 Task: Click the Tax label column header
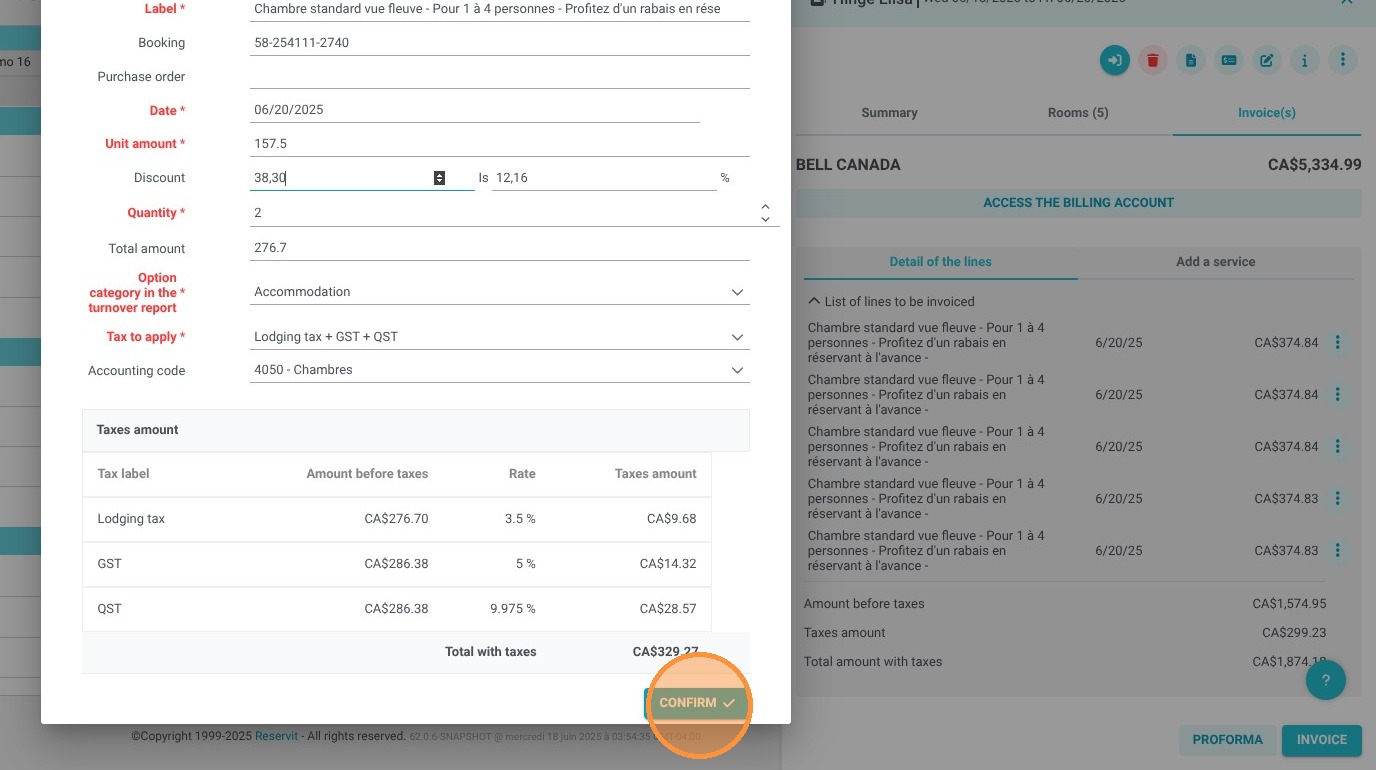click(x=123, y=474)
